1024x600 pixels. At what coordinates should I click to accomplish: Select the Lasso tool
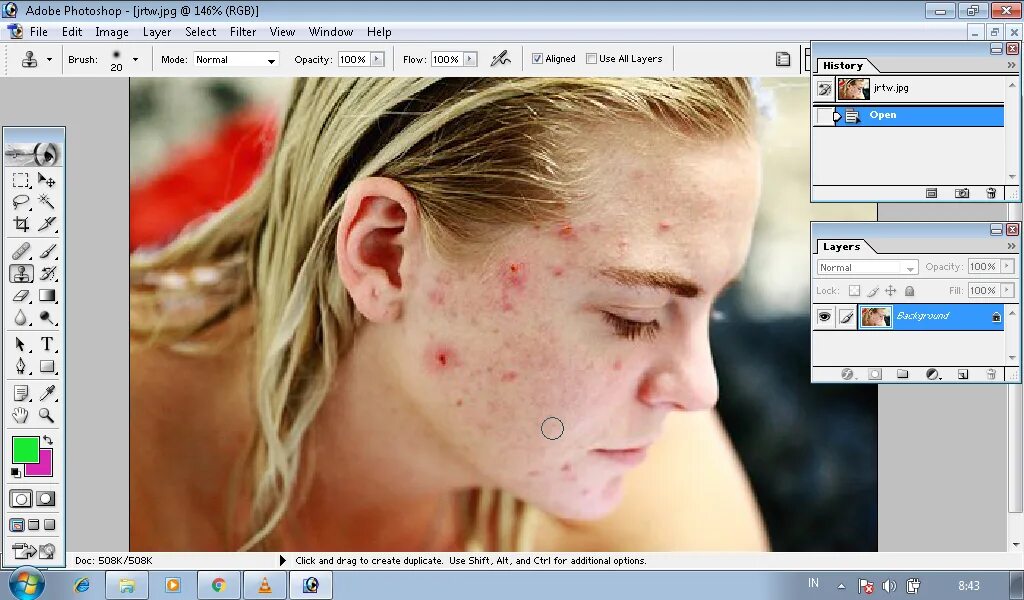(21, 202)
